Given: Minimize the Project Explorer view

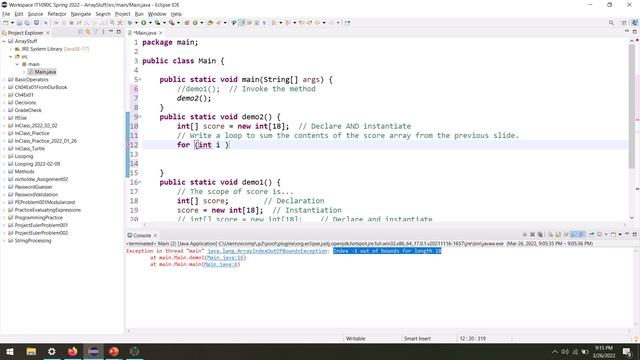Looking at the screenshot, I should tap(111, 32).
